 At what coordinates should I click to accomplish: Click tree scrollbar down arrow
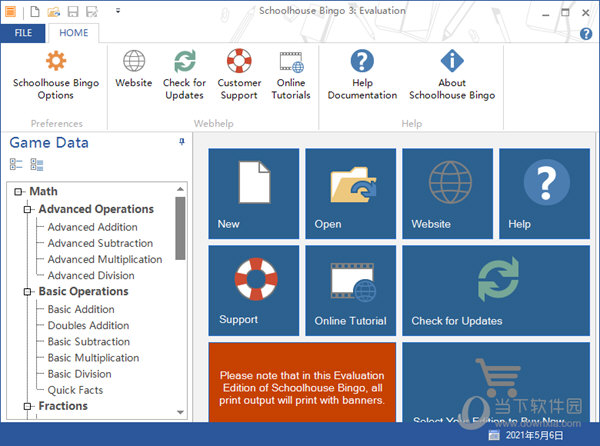click(181, 412)
